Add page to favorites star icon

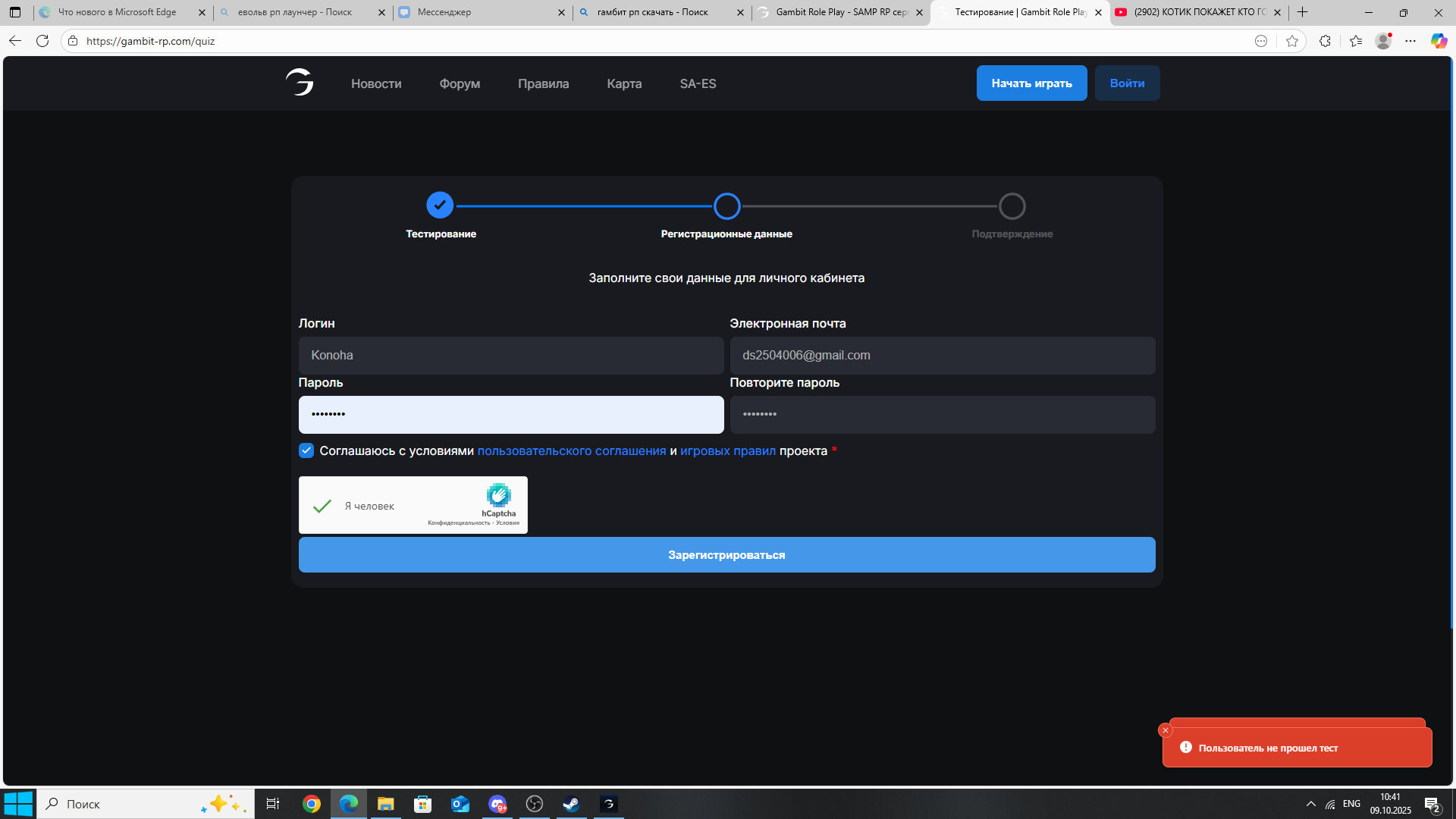[x=1292, y=41]
